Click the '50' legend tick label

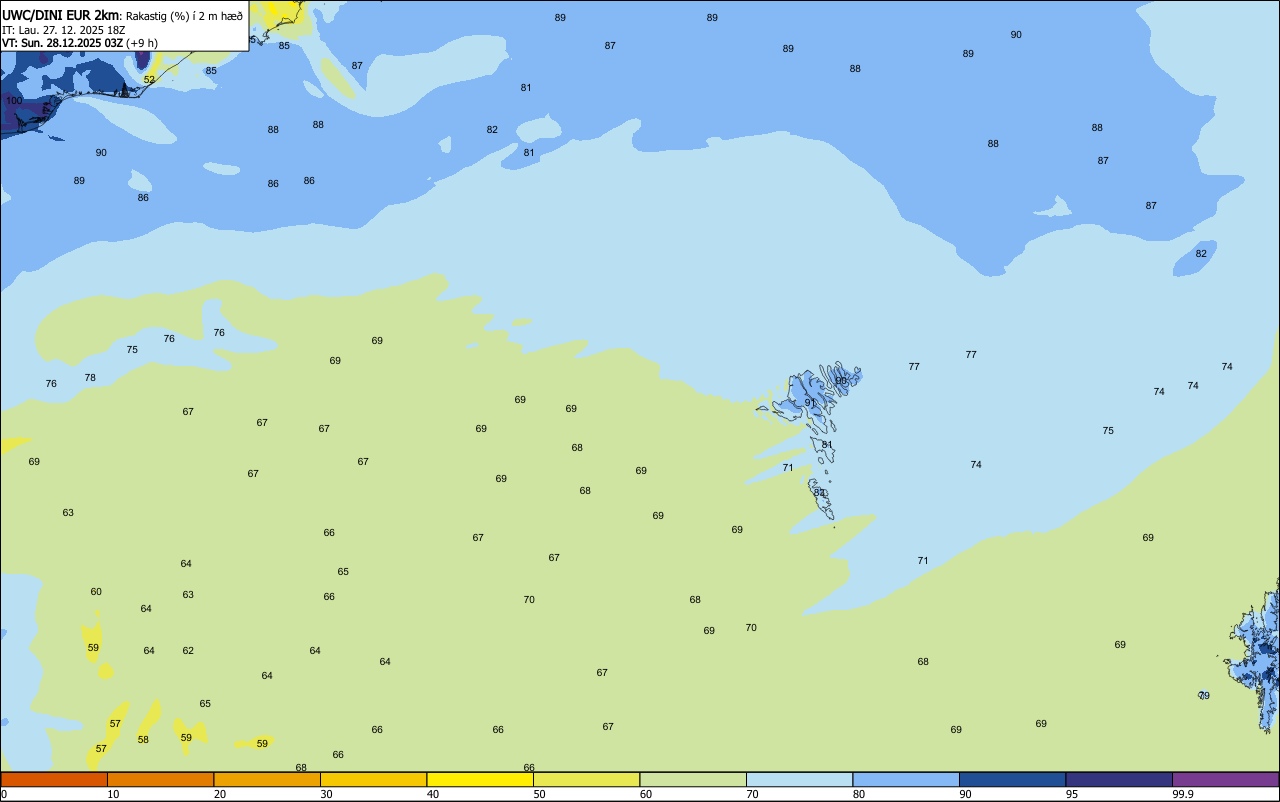[x=539, y=794]
